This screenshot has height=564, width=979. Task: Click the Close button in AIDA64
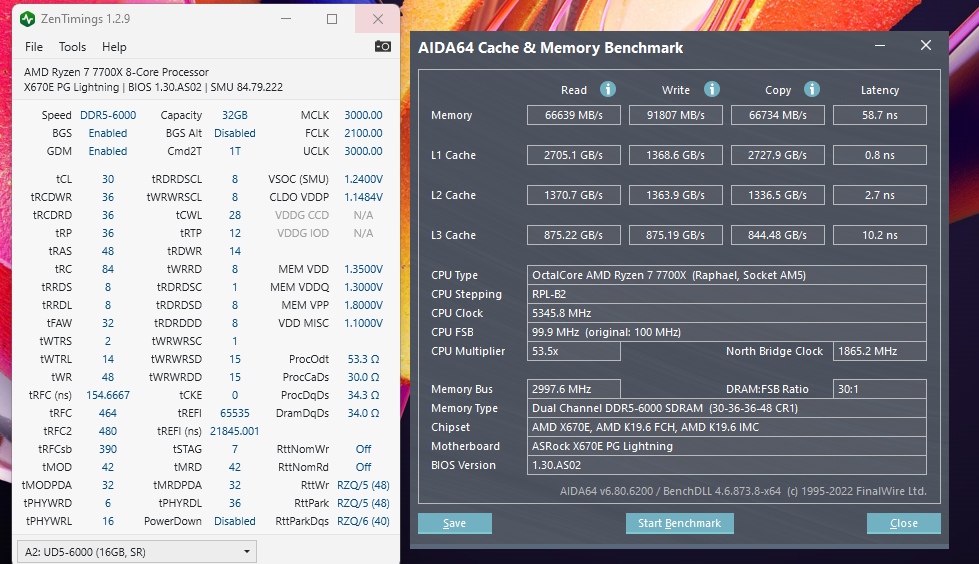903,523
